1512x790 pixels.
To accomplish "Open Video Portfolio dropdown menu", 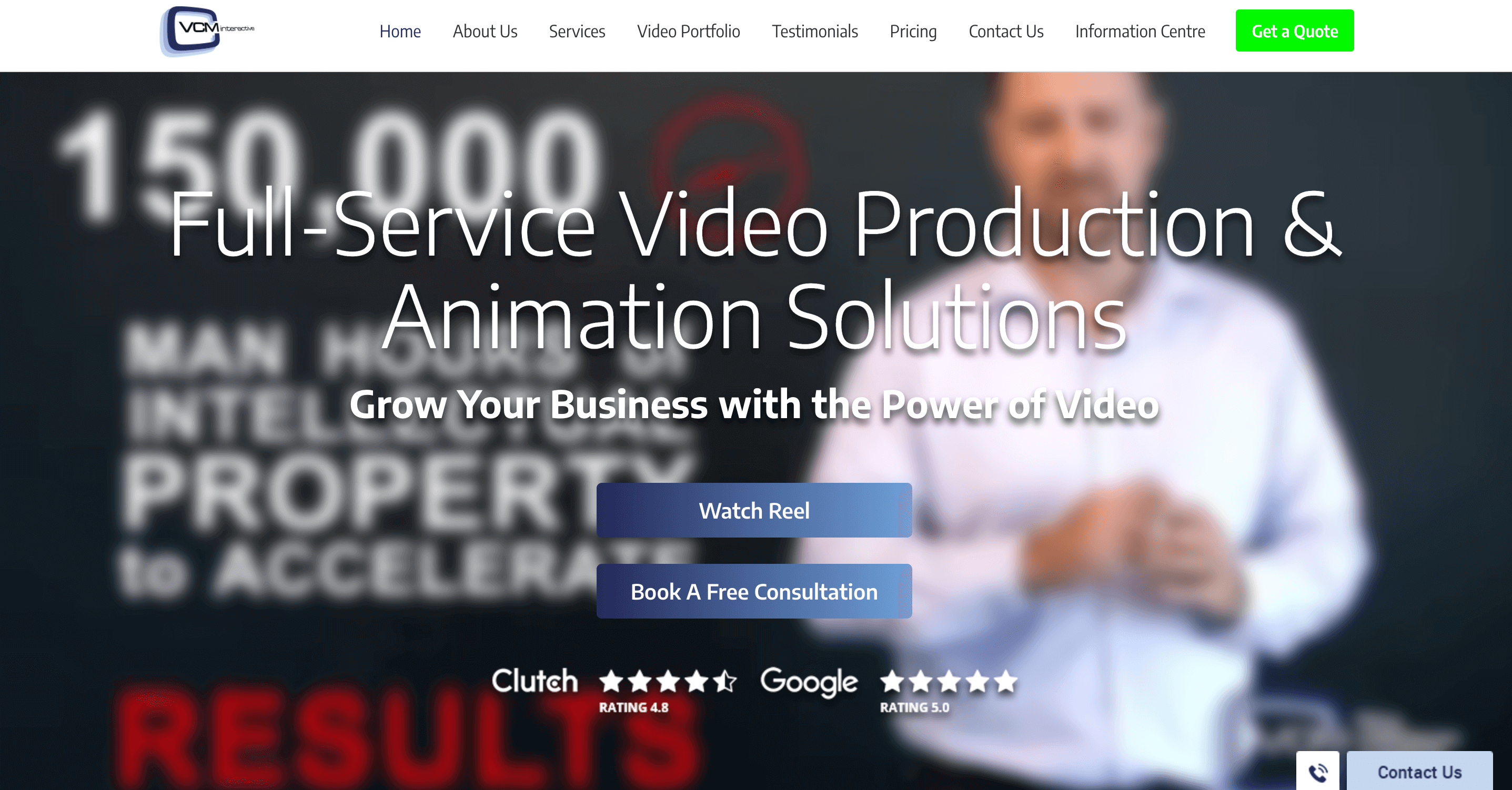I will click(688, 31).
